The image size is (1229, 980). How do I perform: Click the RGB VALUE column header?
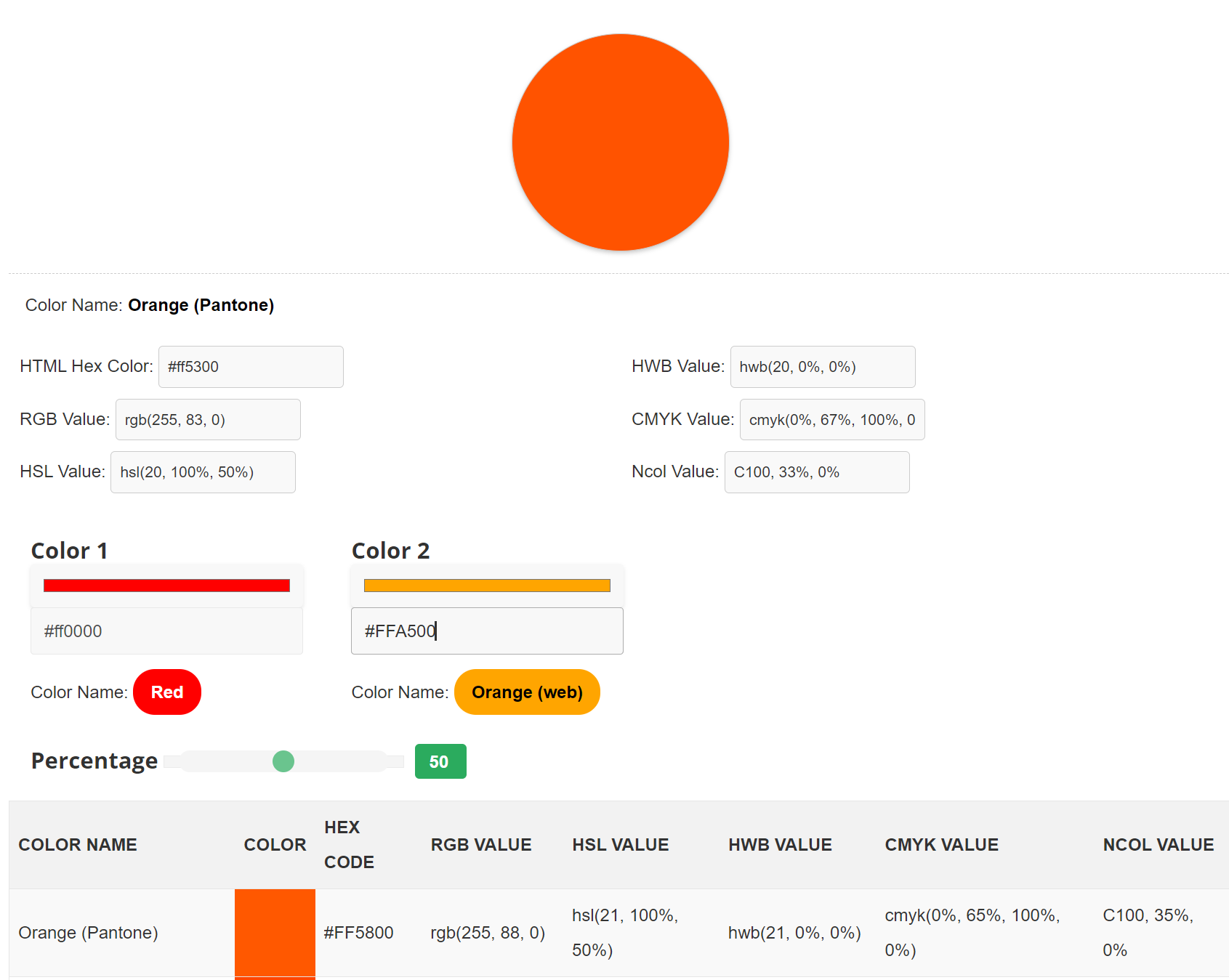pyautogui.click(x=481, y=845)
